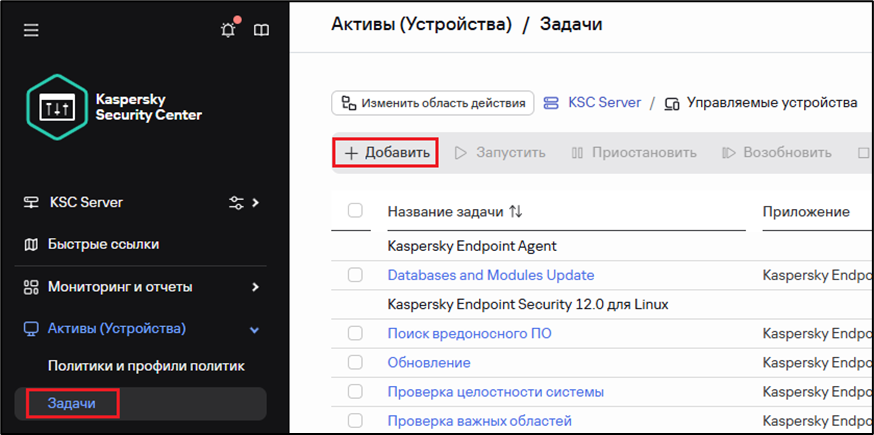This screenshot has height=435, width=874.
Task: Check the Databases and Modules Update checkbox
Action: tap(355, 274)
